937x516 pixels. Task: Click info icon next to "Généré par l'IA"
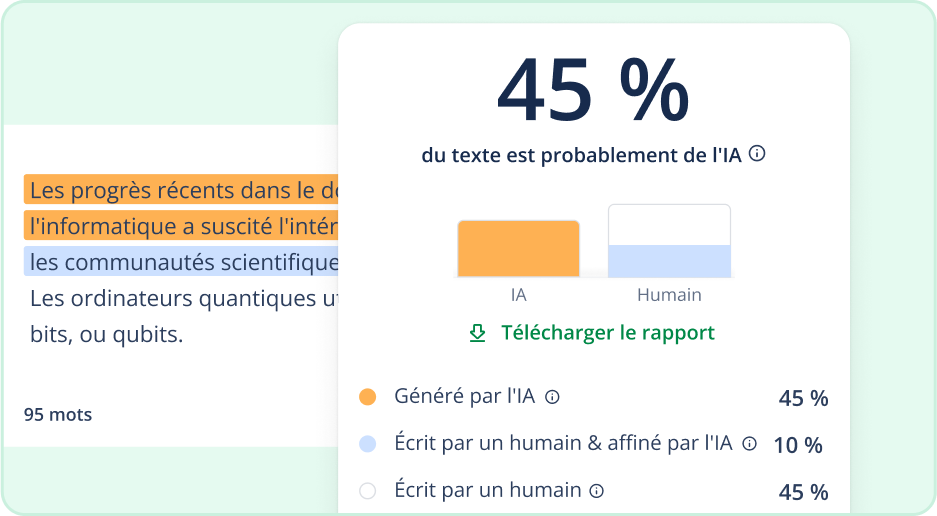pos(552,397)
